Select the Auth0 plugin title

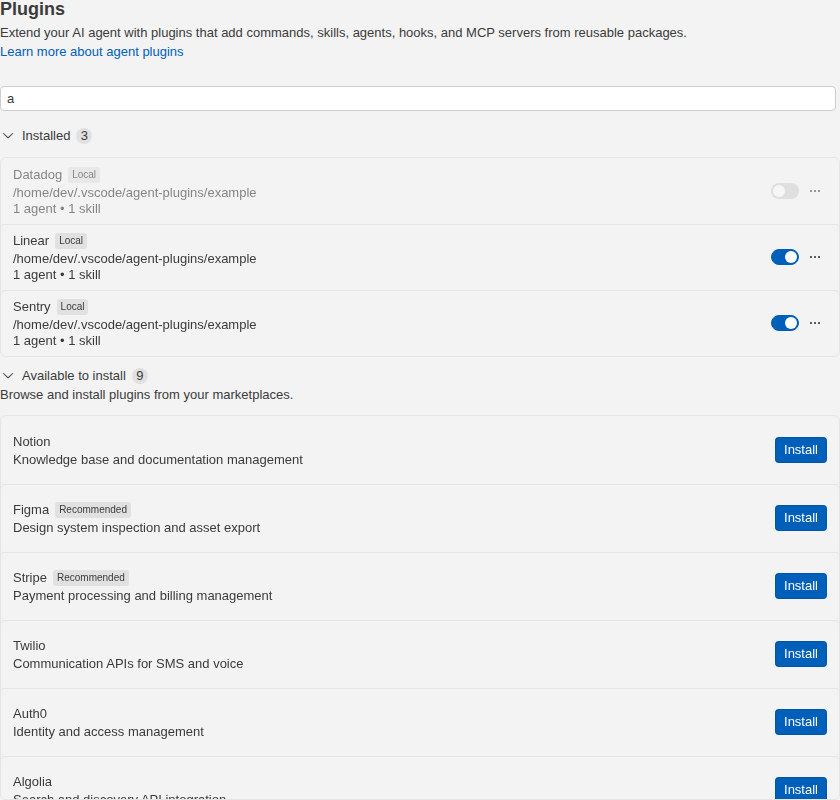point(30,714)
